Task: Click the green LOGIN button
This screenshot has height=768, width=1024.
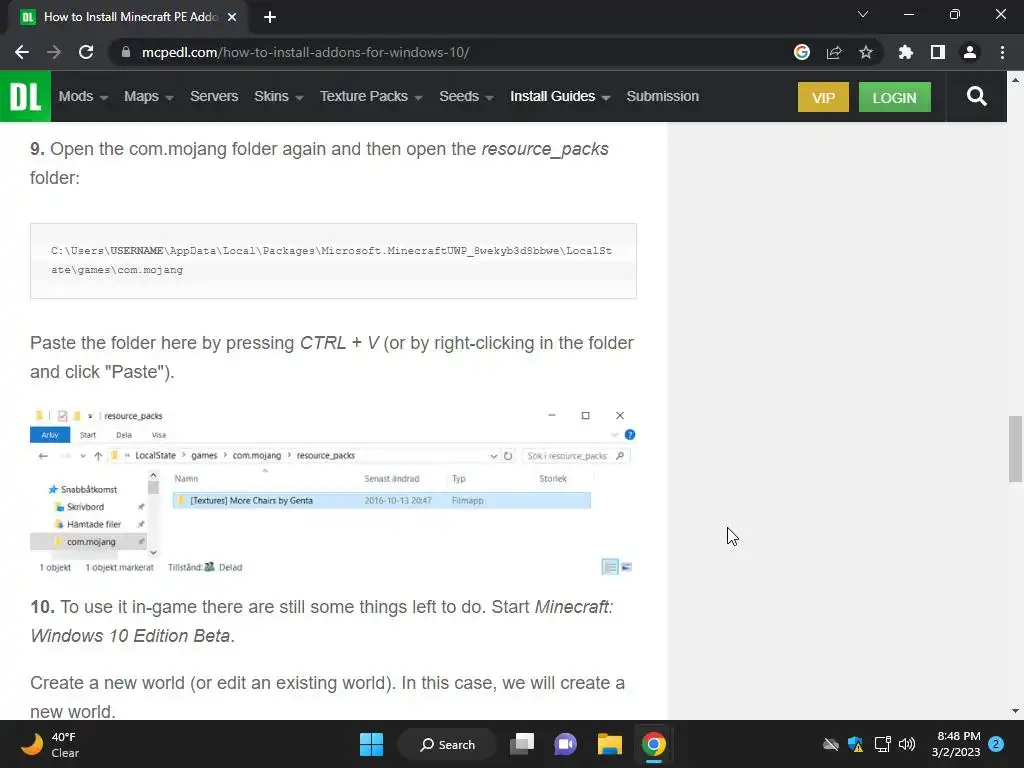Action: pos(894,97)
